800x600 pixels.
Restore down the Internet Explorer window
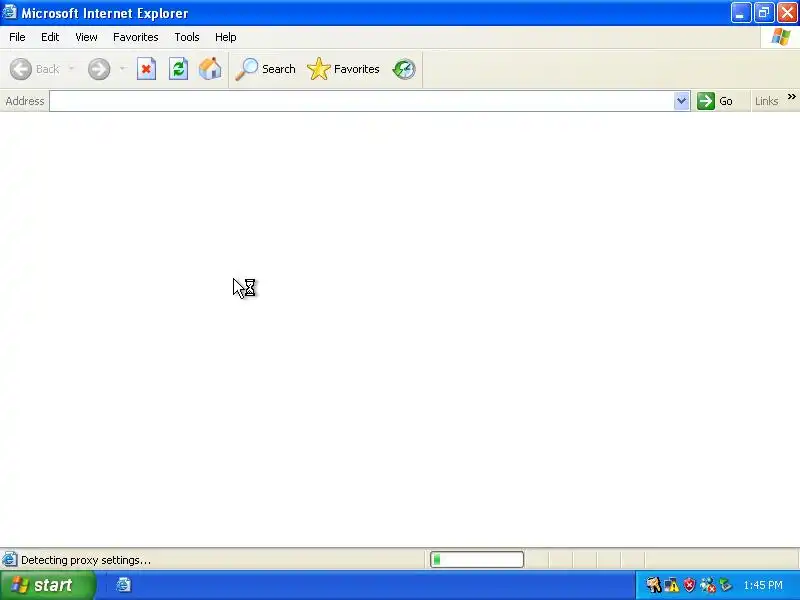764,13
